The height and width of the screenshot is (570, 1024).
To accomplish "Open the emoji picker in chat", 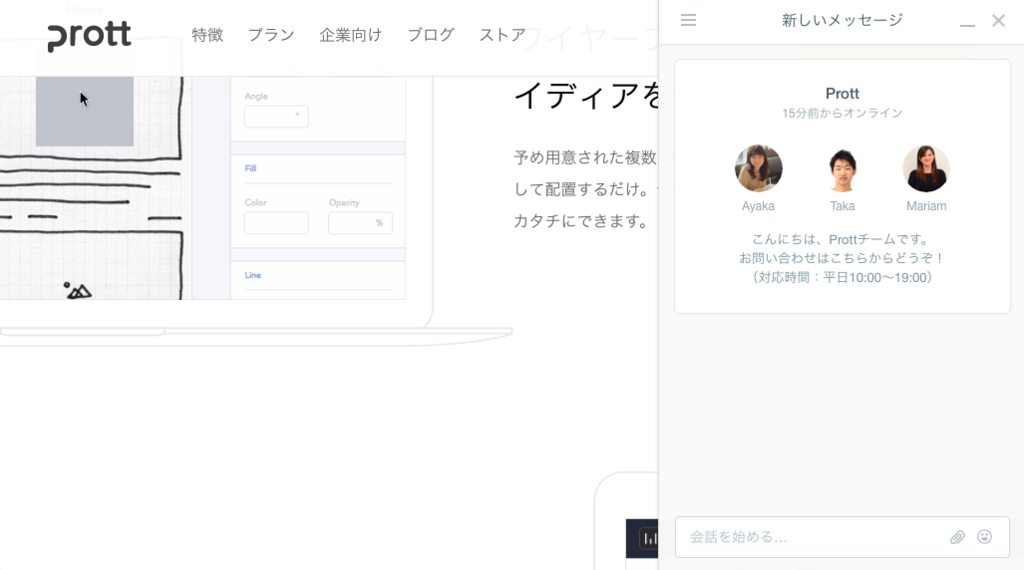I will [984, 537].
